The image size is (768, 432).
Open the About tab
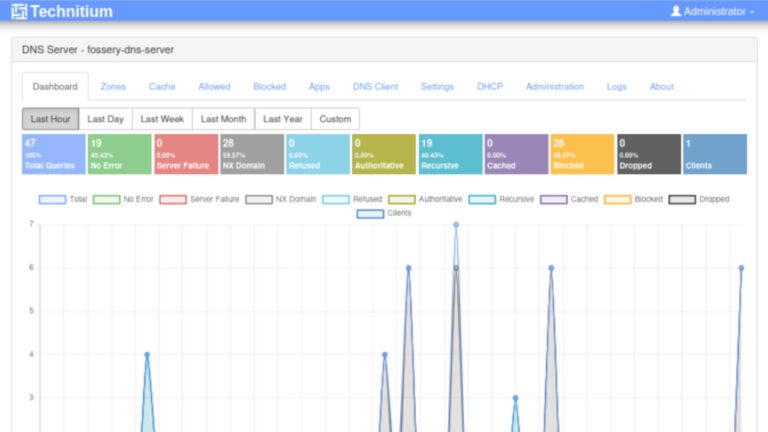point(661,87)
